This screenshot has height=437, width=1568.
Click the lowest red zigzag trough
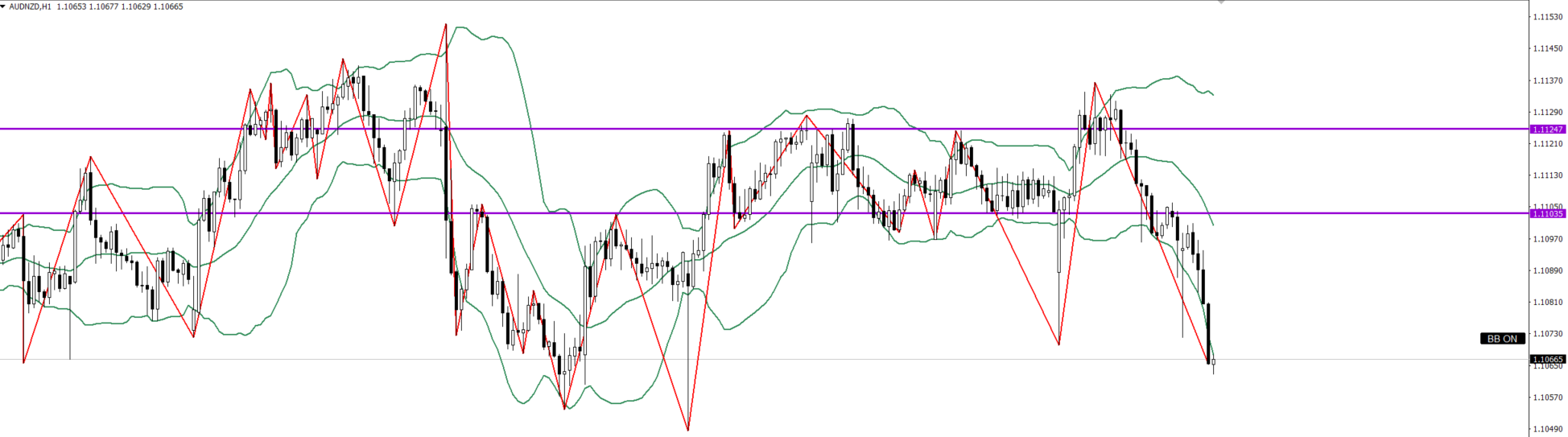tap(688, 430)
